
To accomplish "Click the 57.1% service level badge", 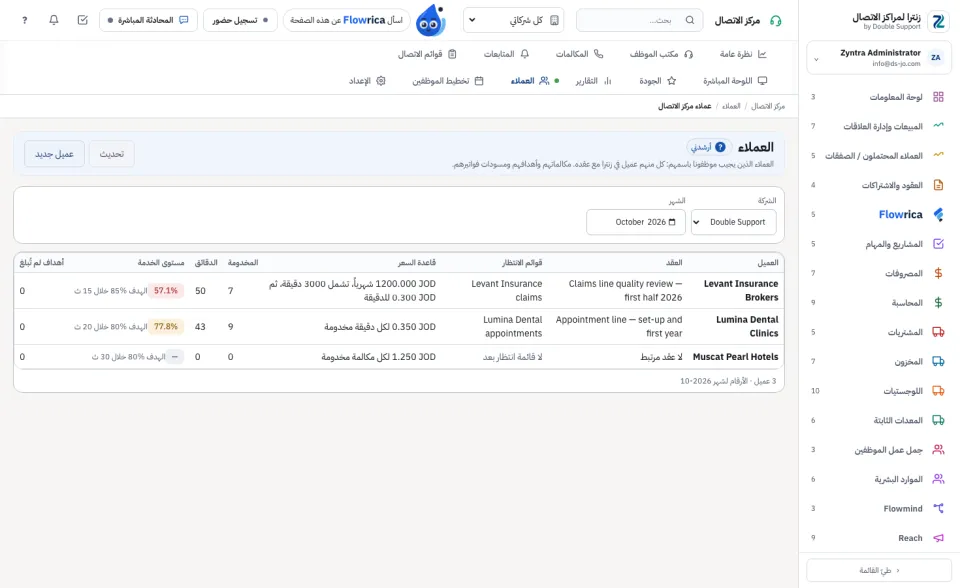I will tap(166, 290).
